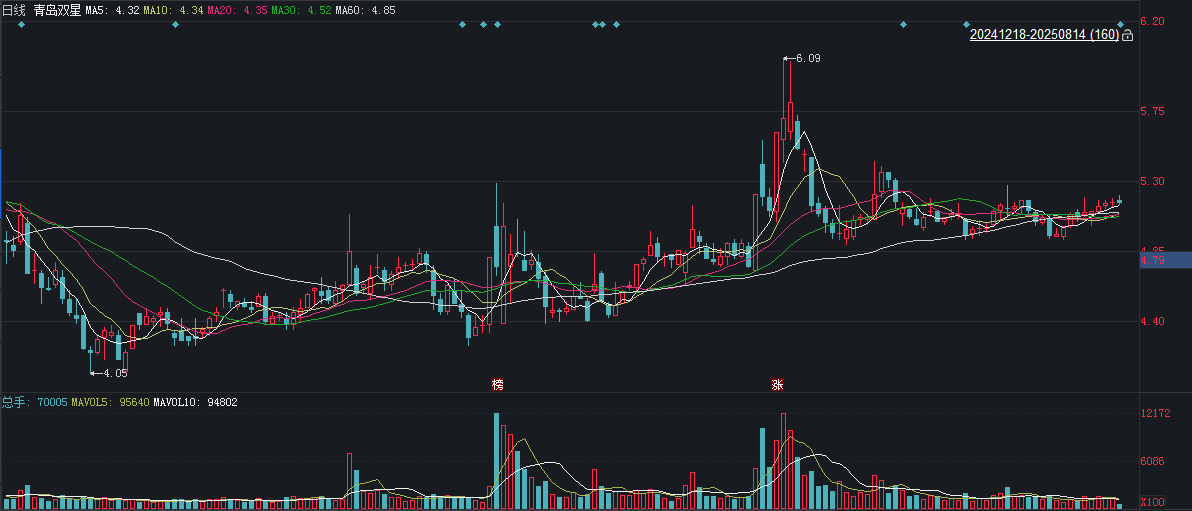Click the 5.75 price axis label
1192x511 pixels.
tap(1153, 111)
